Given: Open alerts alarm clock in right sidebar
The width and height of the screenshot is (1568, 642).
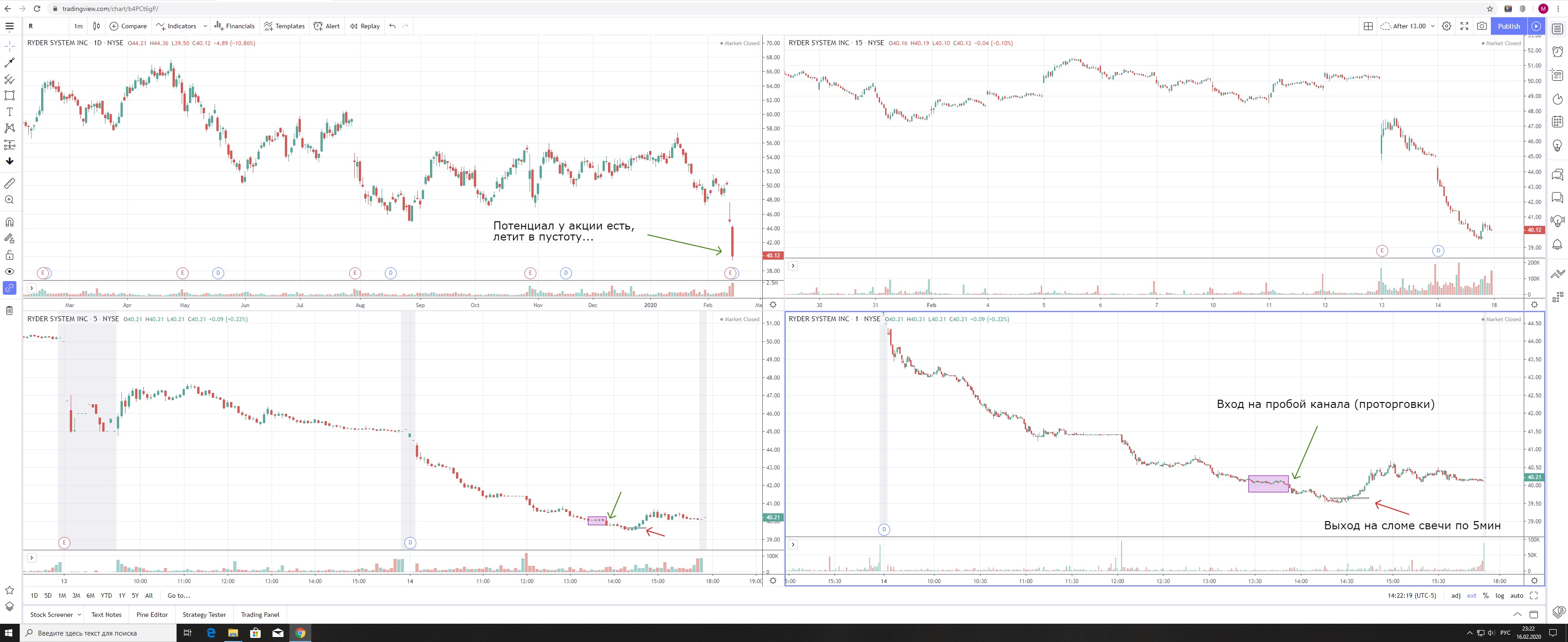Looking at the screenshot, I should 1557,52.
